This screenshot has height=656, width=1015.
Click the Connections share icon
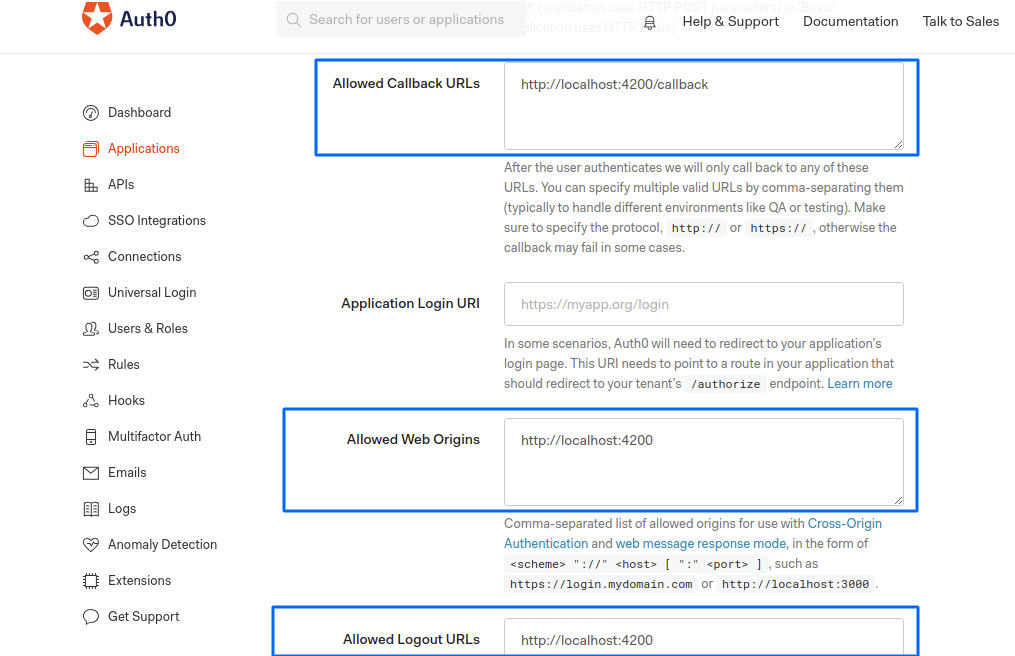point(91,257)
